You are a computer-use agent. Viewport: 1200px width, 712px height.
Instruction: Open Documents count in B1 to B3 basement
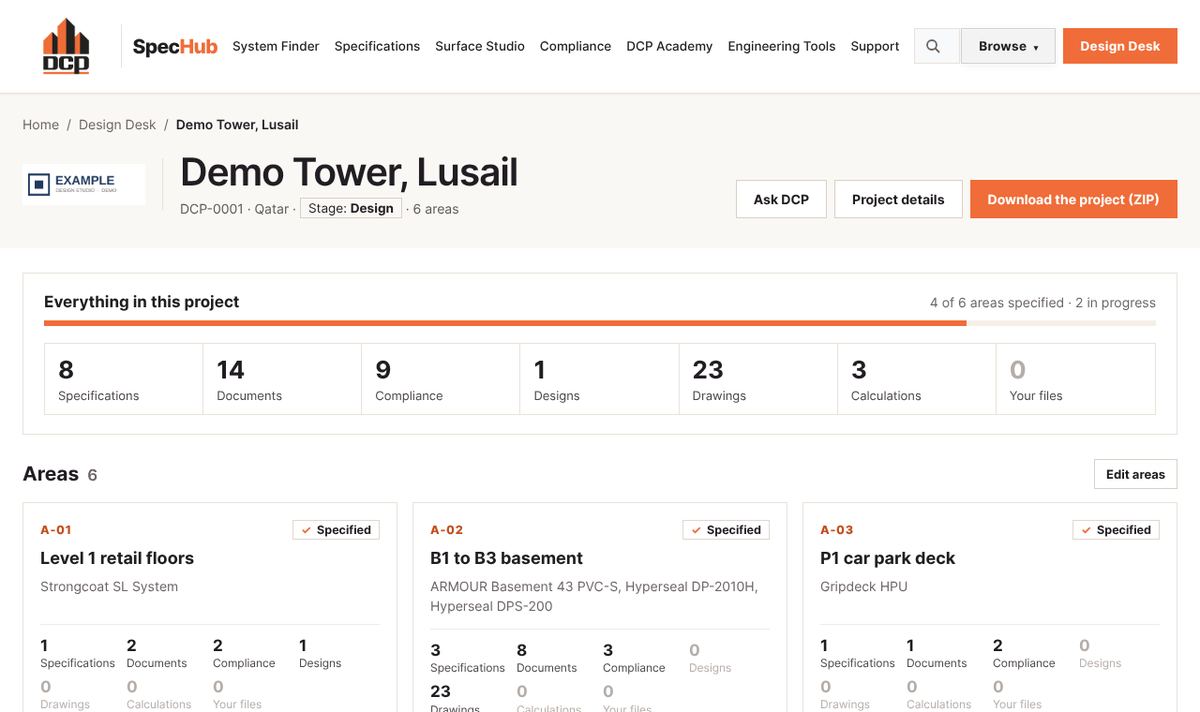(547, 658)
